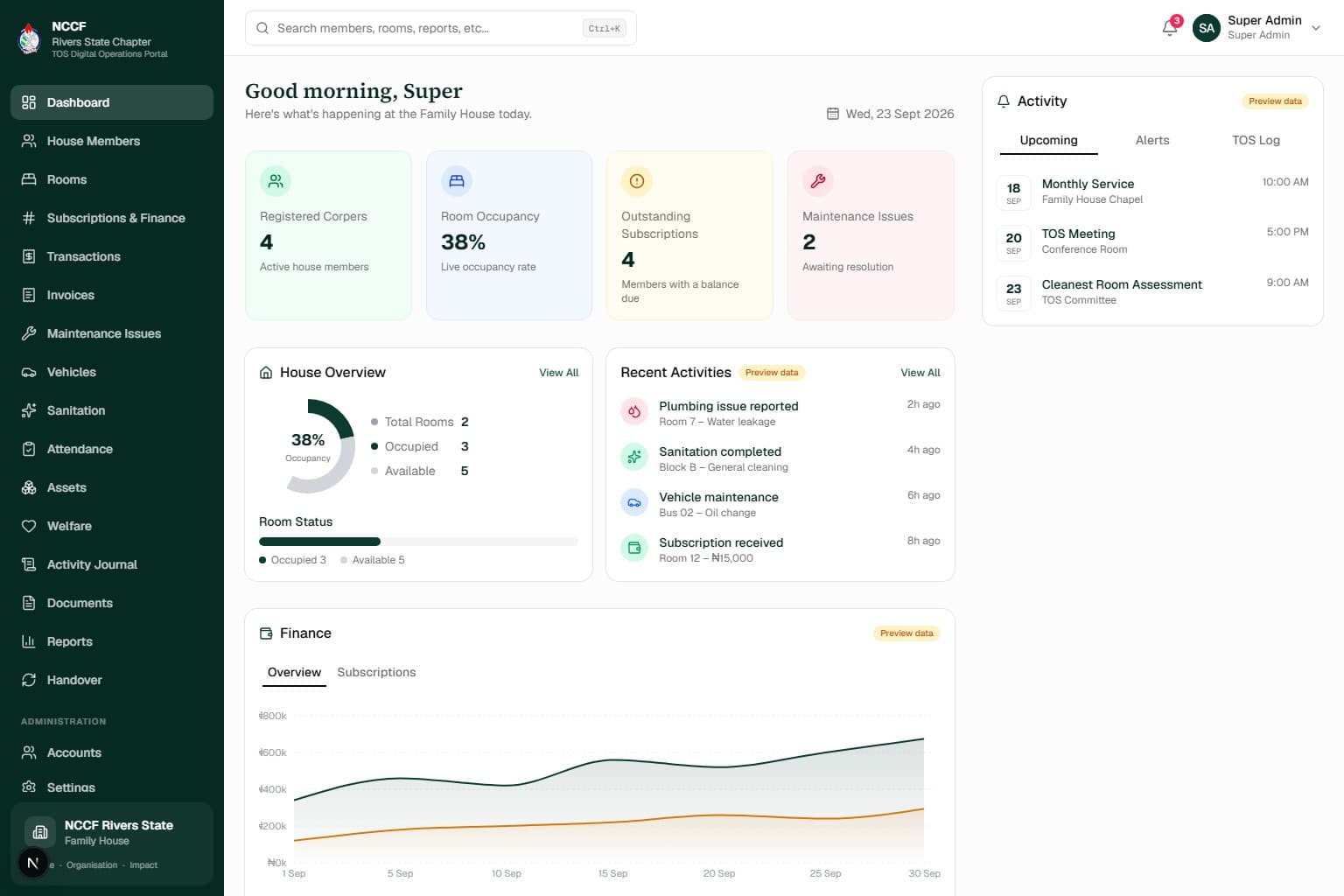Click the round N badge icon
This screenshot has width=1344, height=896.
point(32,864)
